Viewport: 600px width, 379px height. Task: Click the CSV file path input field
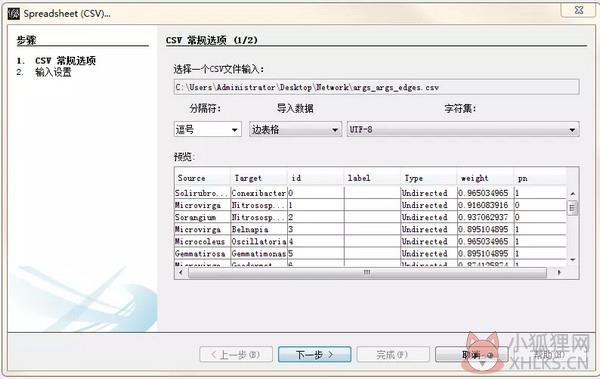coord(377,87)
